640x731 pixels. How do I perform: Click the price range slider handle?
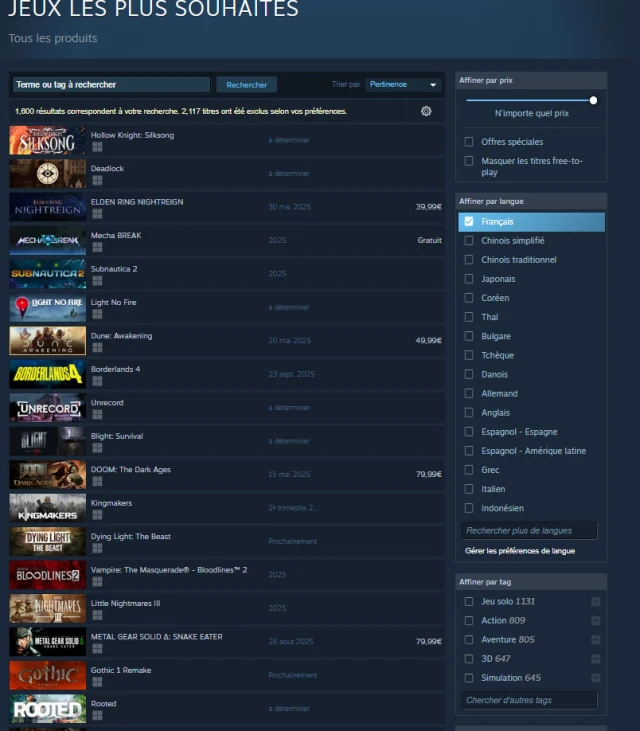(593, 100)
